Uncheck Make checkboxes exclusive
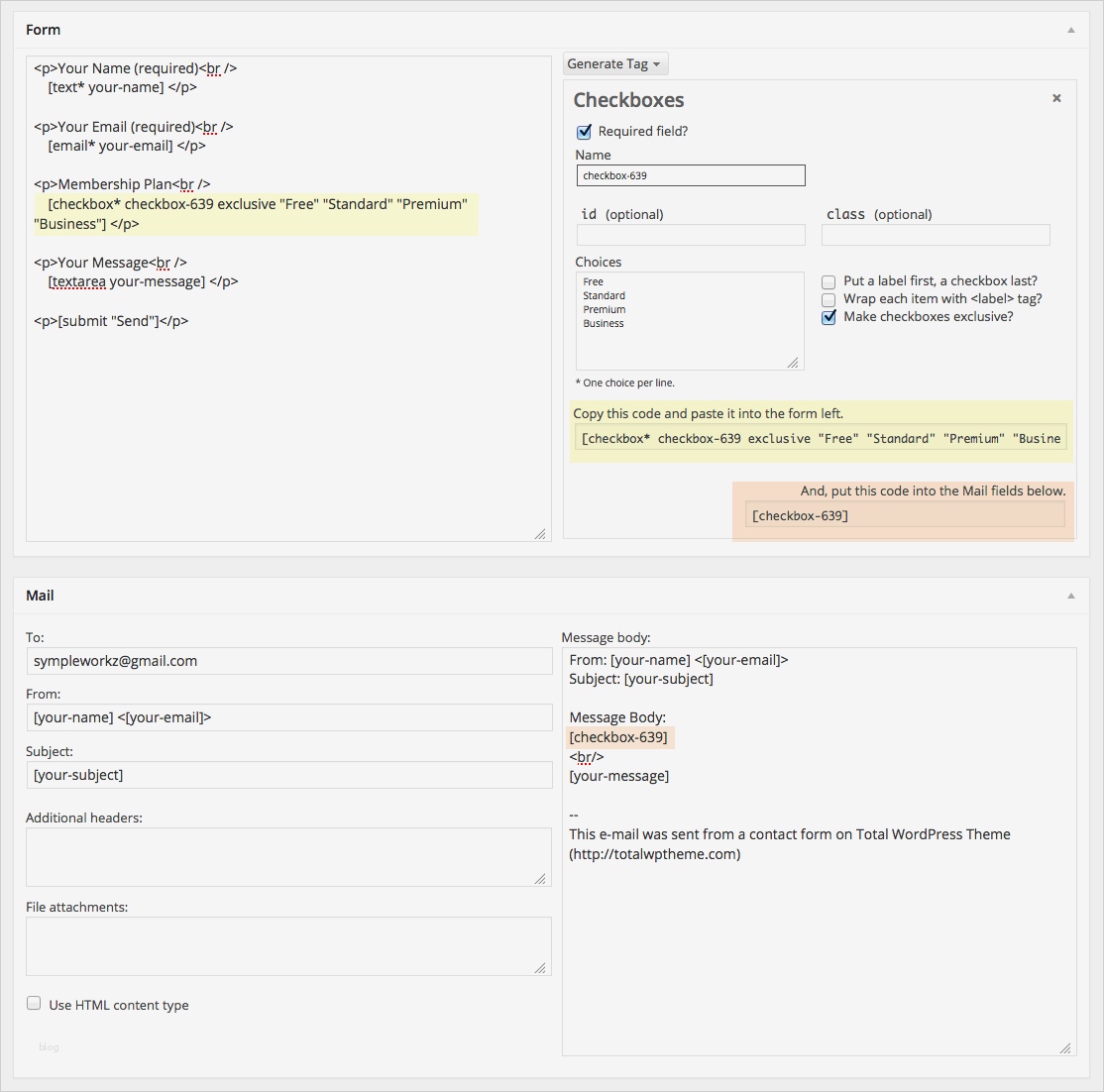This screenshot has width=1104, height=1092. tap(828, 317)
